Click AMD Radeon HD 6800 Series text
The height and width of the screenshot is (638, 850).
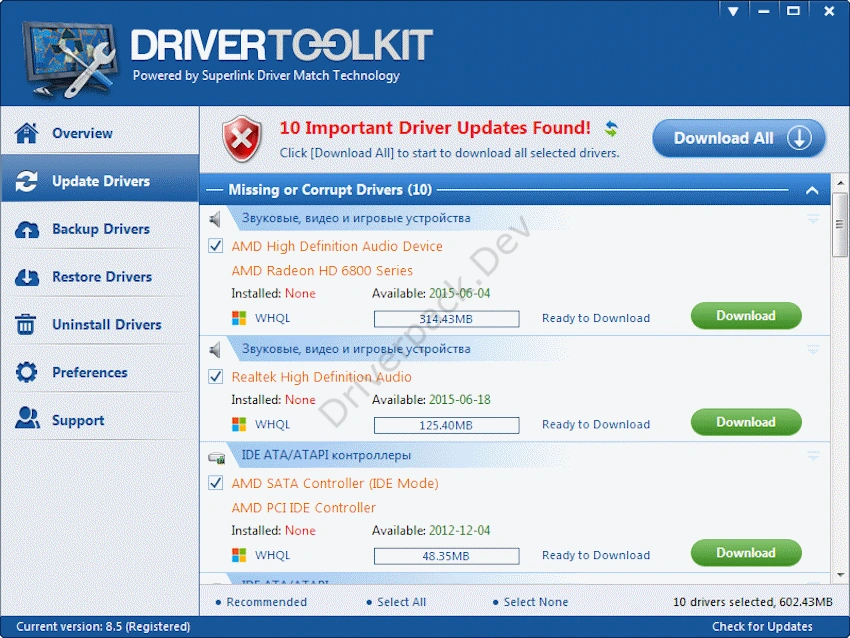click(x=322, y=270)
